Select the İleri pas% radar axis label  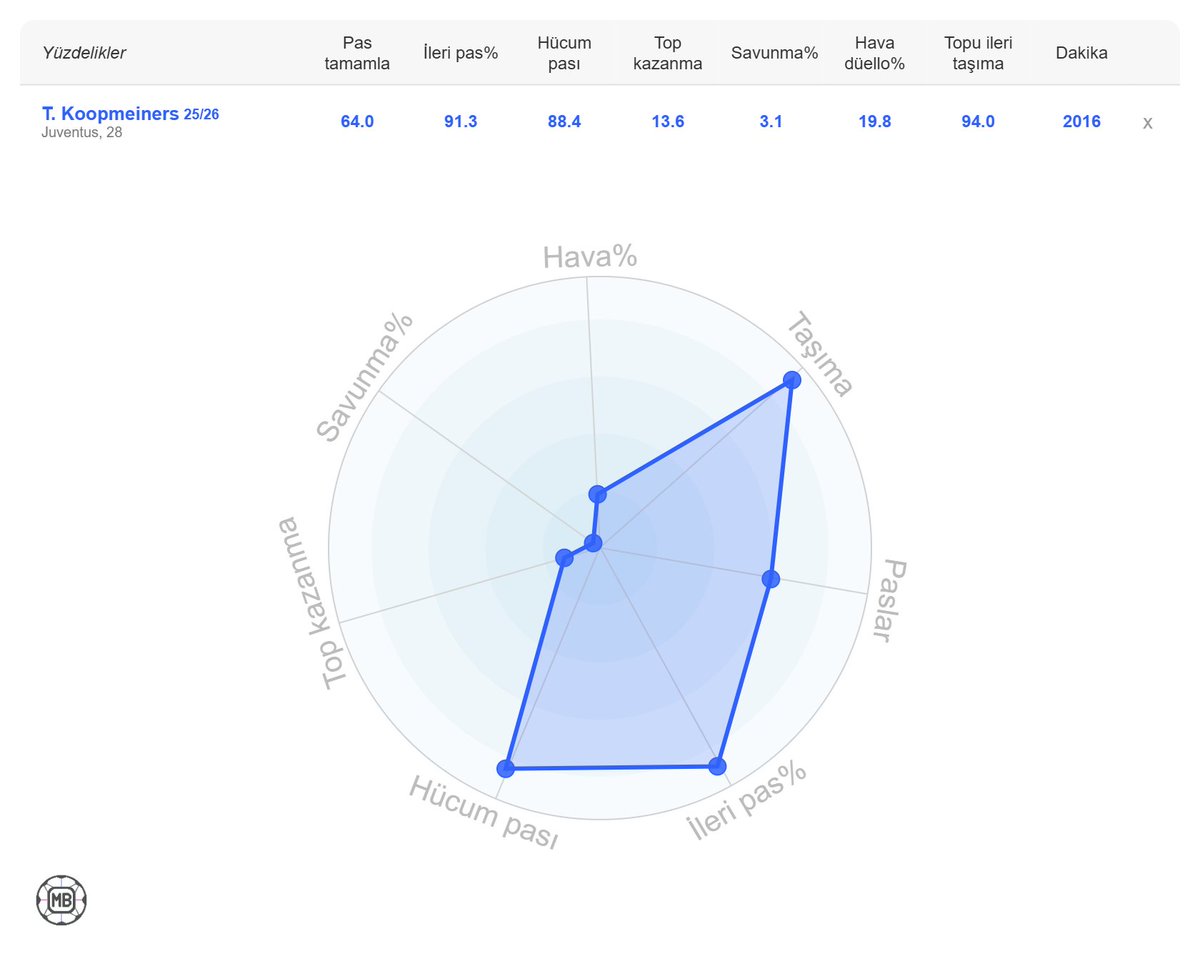pyautogui.click(x=747, y=800)
